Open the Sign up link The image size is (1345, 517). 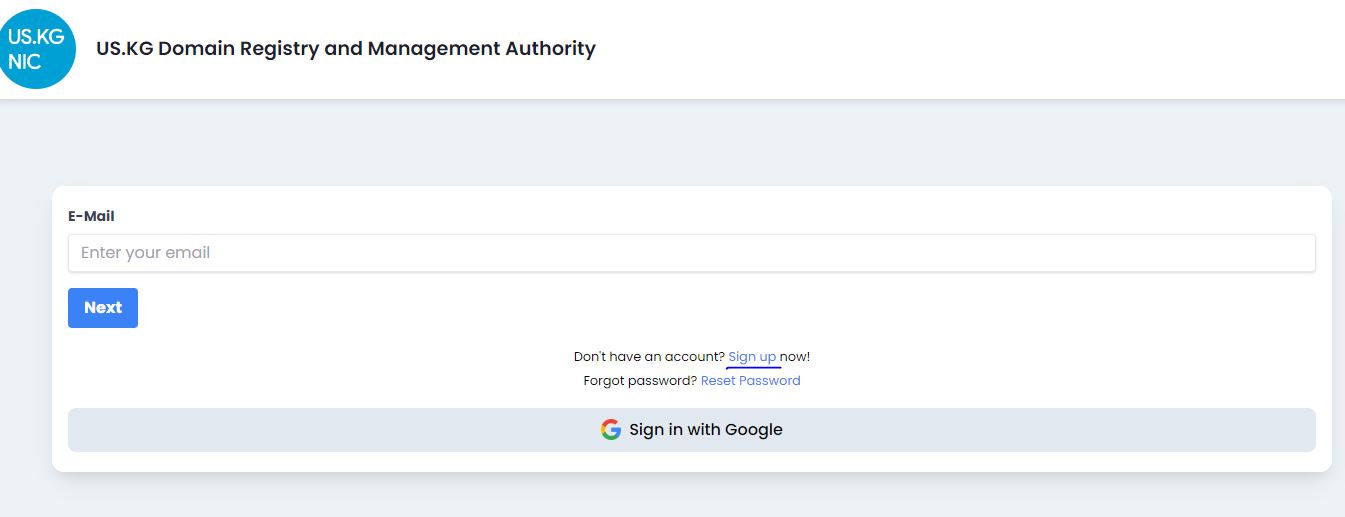tap(752, 357)
